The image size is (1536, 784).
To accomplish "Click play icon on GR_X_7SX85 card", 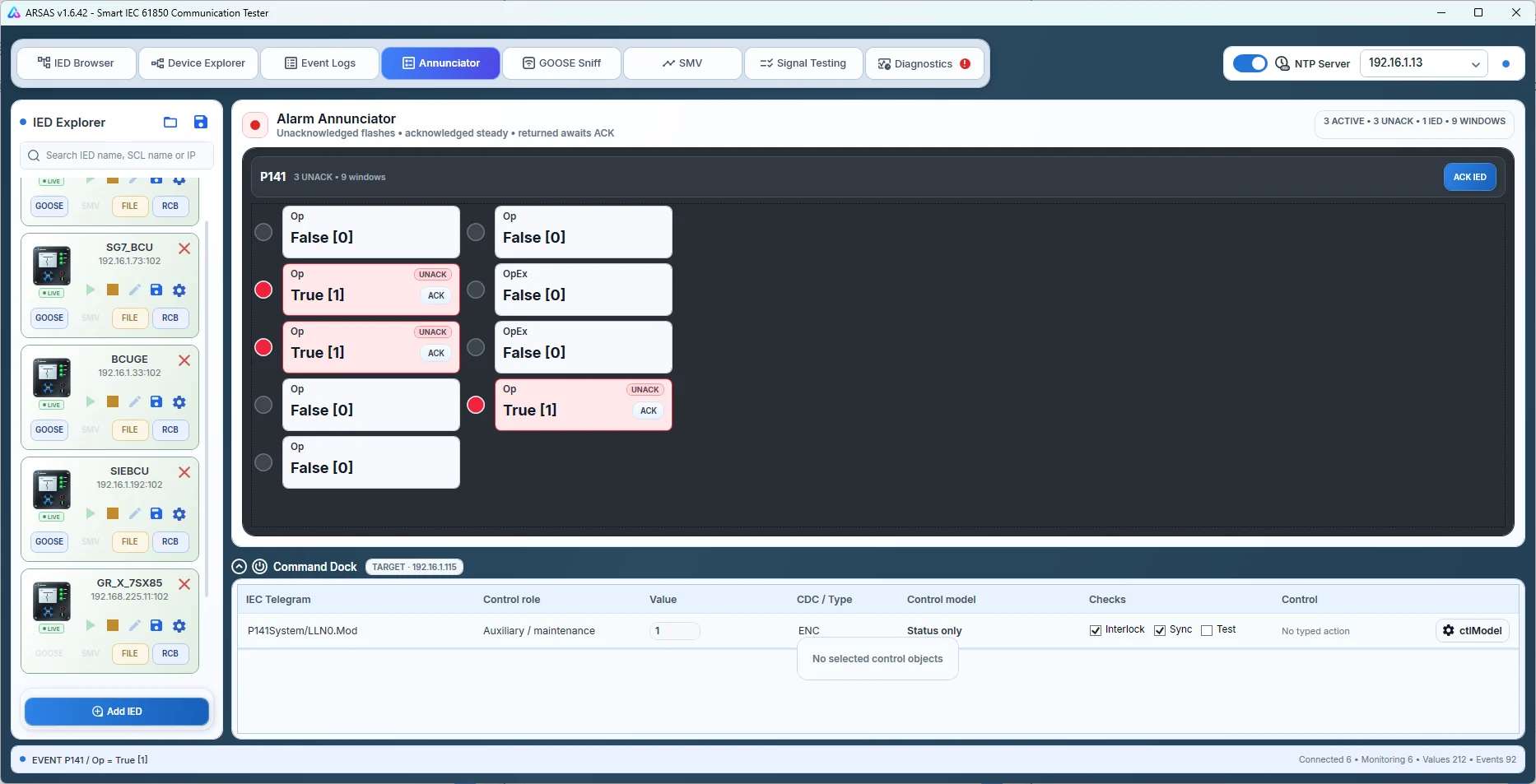I will pyautogui.click(x=91, y=625).
